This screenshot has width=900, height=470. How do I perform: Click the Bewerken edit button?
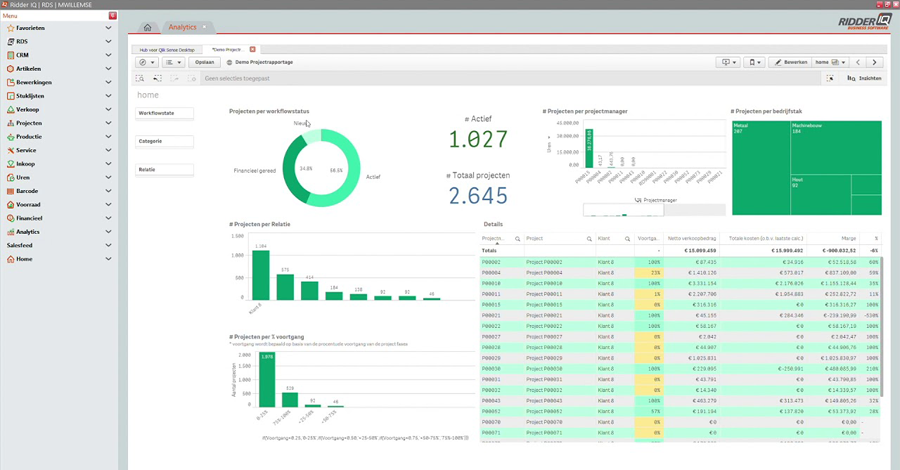(790, 62)
